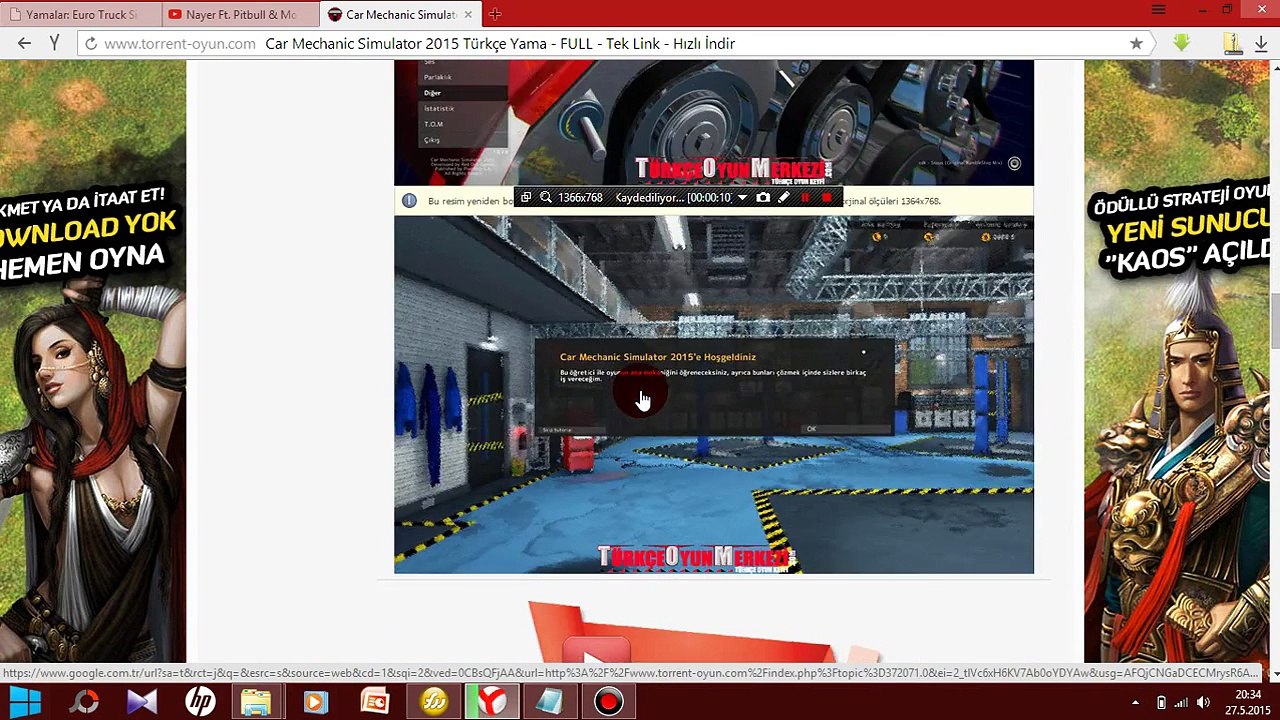This screenshot has width=1280, height=720.
Task: Open the notepad-style taskbar app
Action: point(549,702)
